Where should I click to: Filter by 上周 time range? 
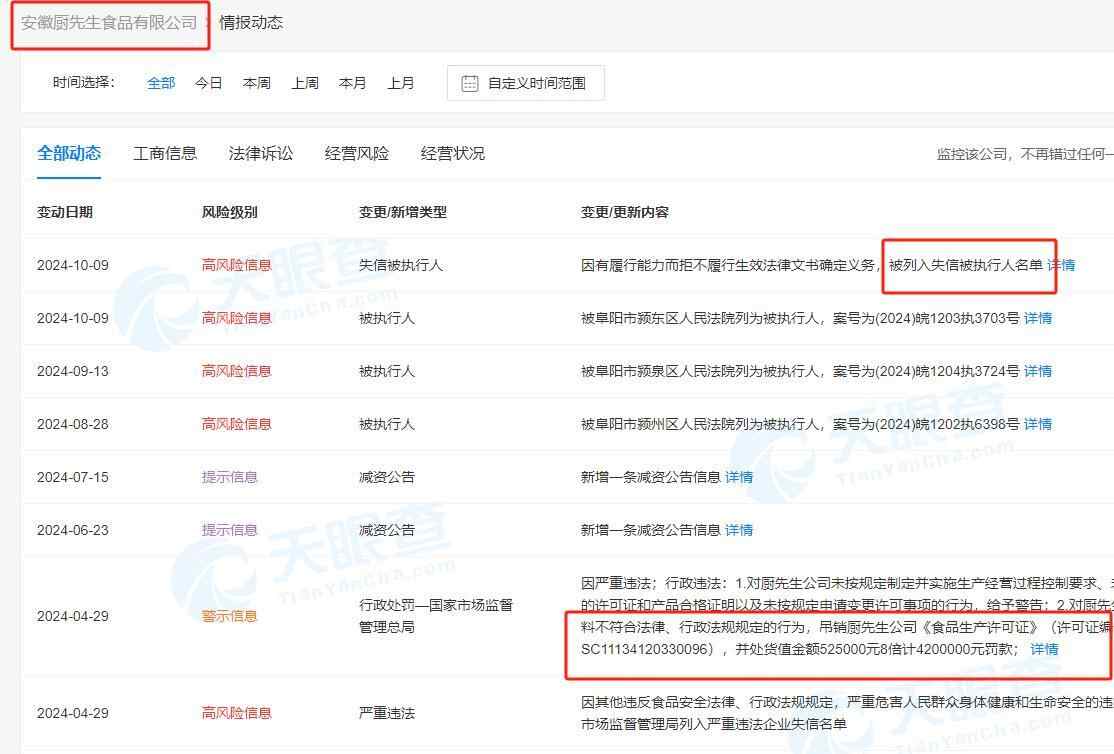[x=305, y=83]
